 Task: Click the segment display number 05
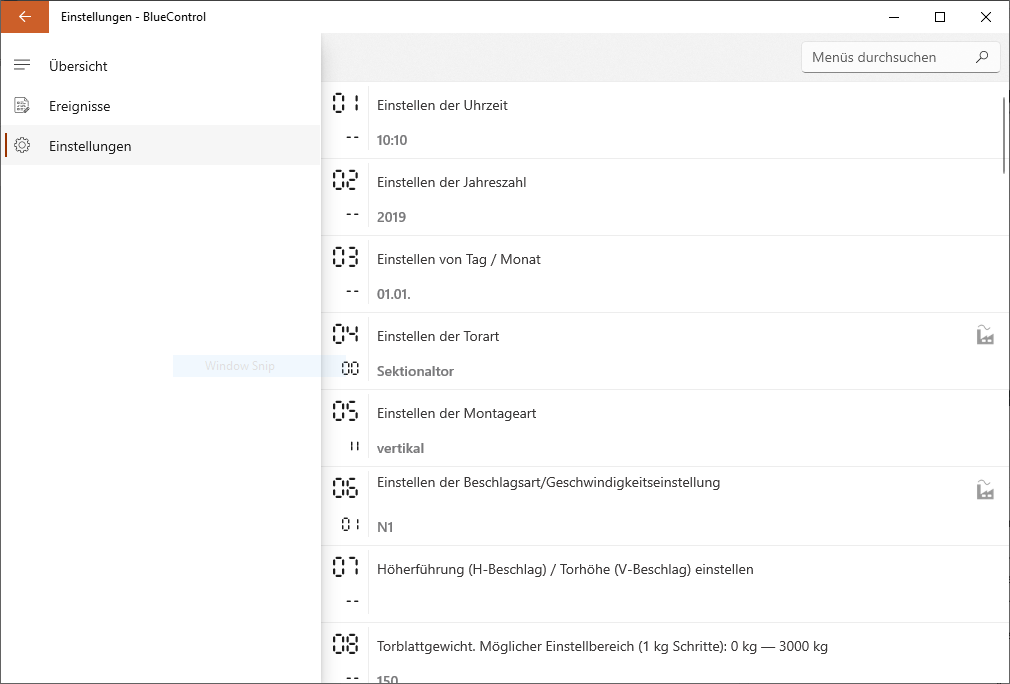click(345, 411)
